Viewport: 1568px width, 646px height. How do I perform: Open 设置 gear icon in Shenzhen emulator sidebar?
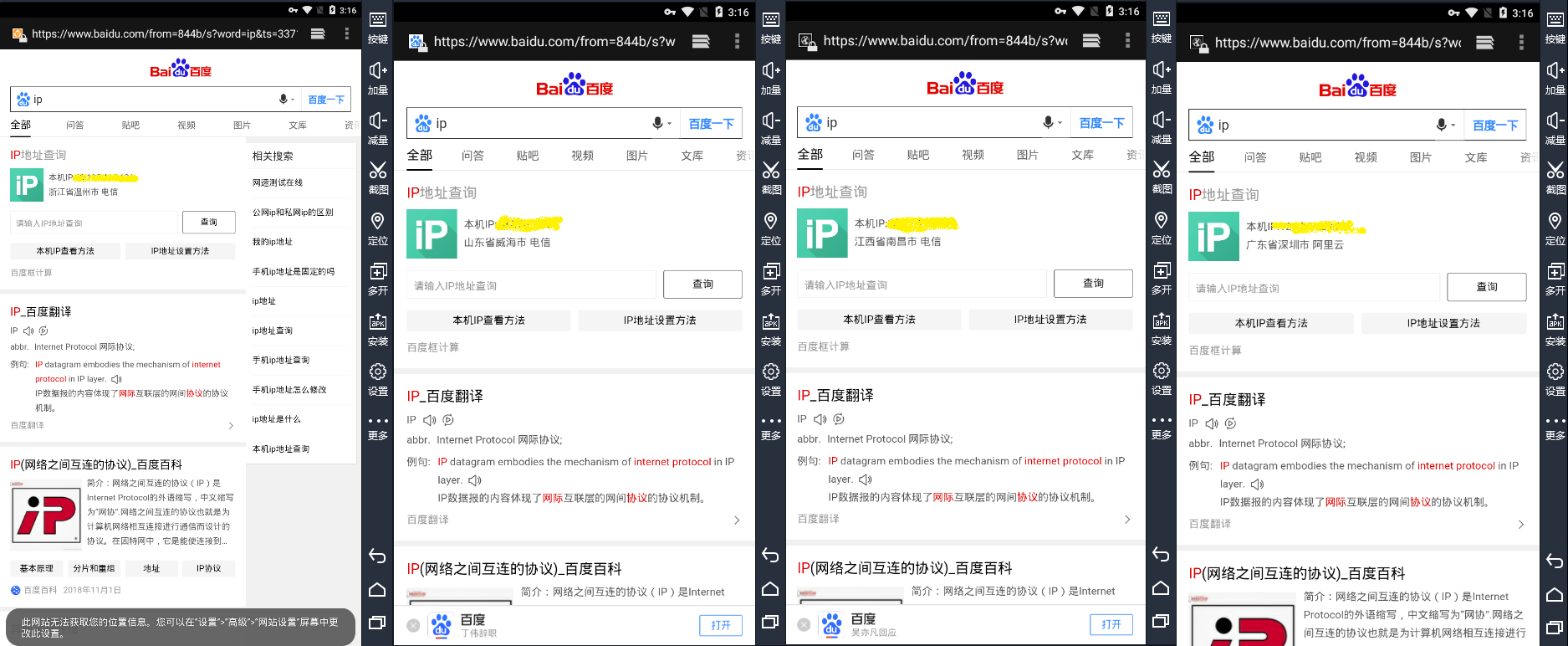[x=1555, y=372]
